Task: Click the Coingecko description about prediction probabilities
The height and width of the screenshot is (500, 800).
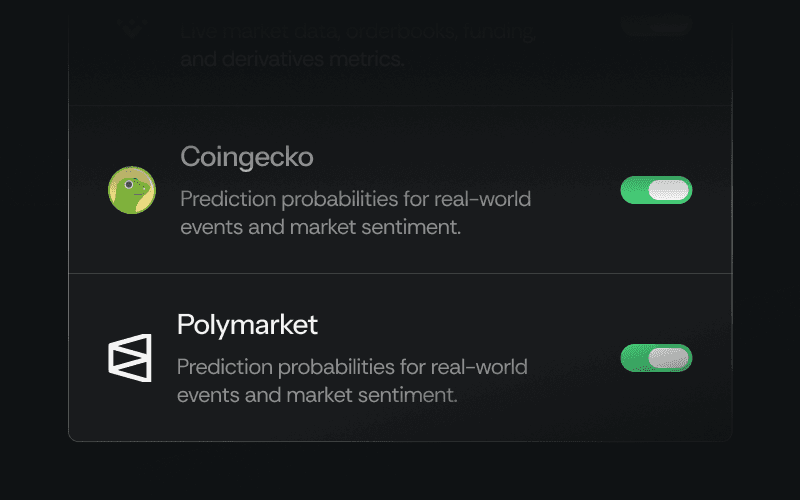Action: [356, 213]
